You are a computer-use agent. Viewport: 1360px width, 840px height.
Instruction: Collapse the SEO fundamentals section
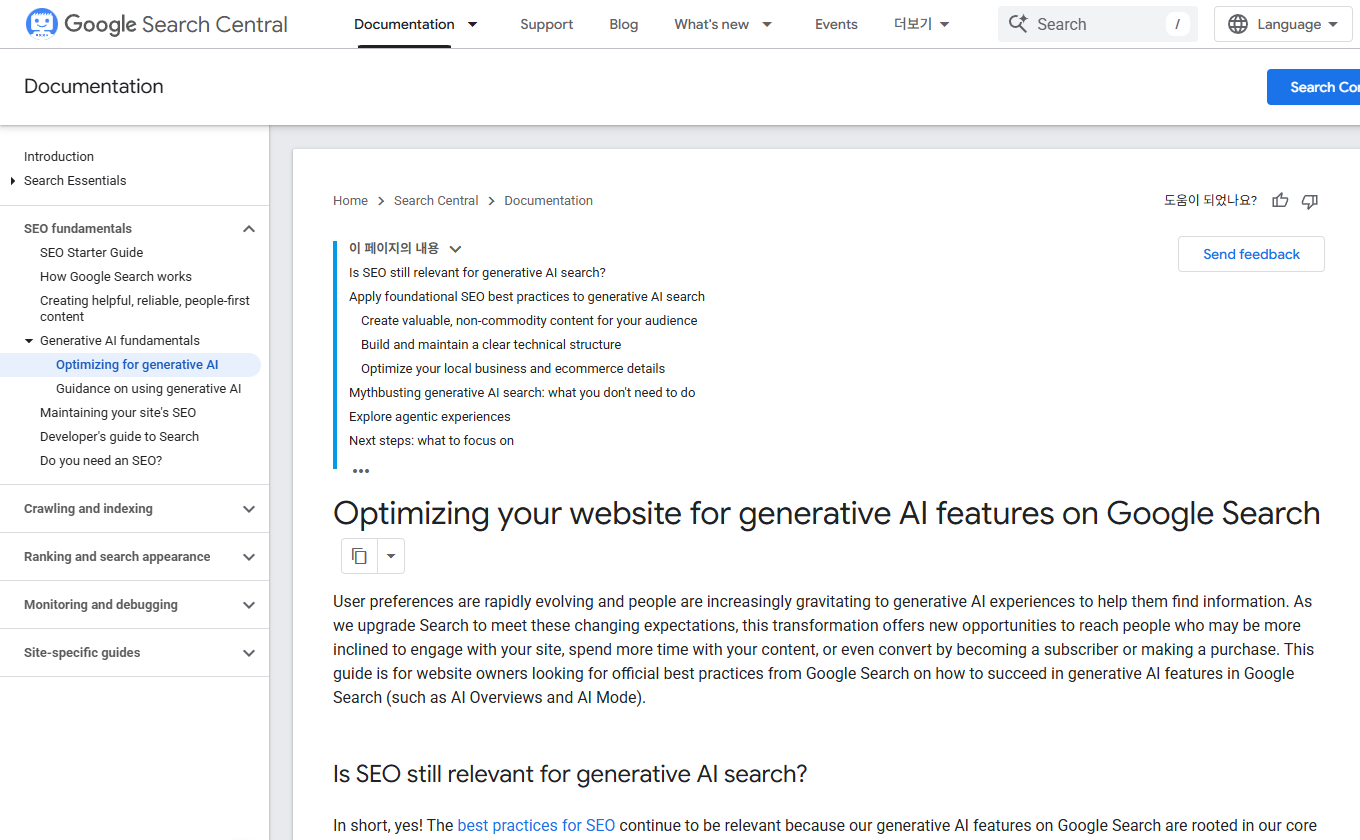pyautogui.click(x=249, y=229)
